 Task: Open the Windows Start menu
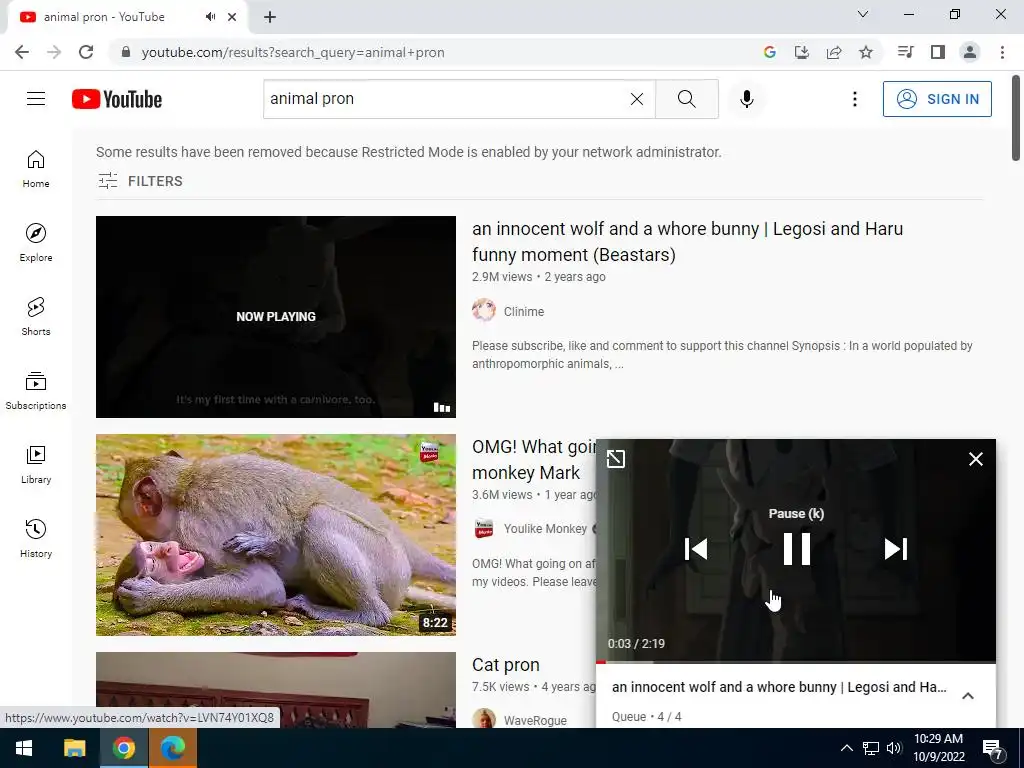(24, 748)
